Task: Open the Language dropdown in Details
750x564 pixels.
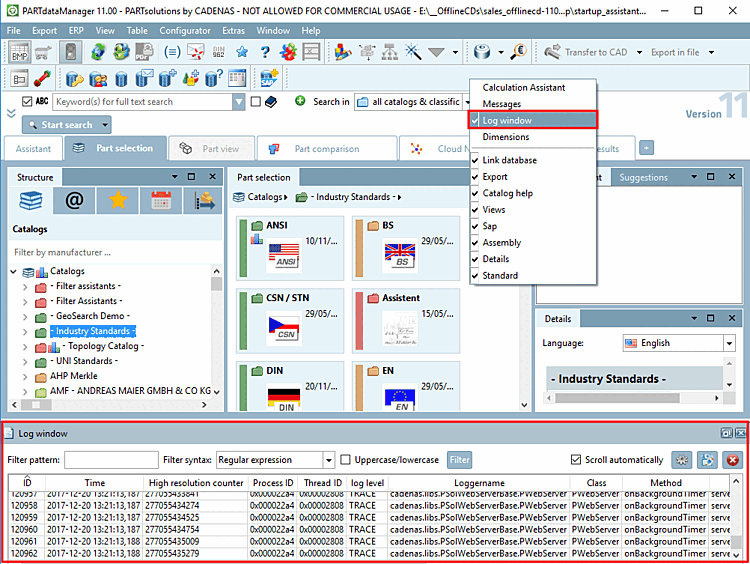Action: click(729, 343)
